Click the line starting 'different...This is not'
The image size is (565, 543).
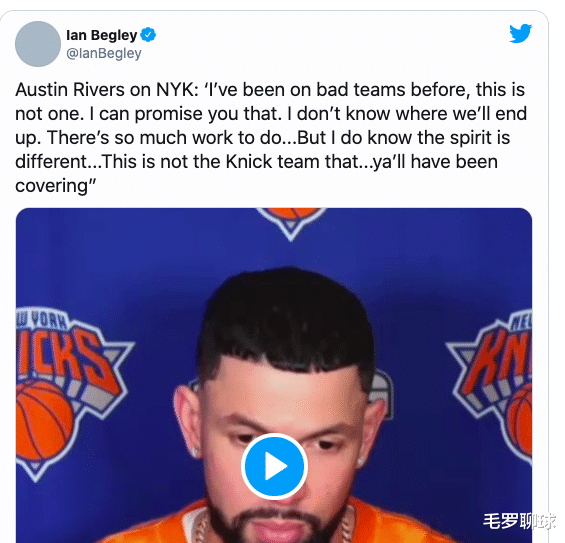click(x=257, y=162)
